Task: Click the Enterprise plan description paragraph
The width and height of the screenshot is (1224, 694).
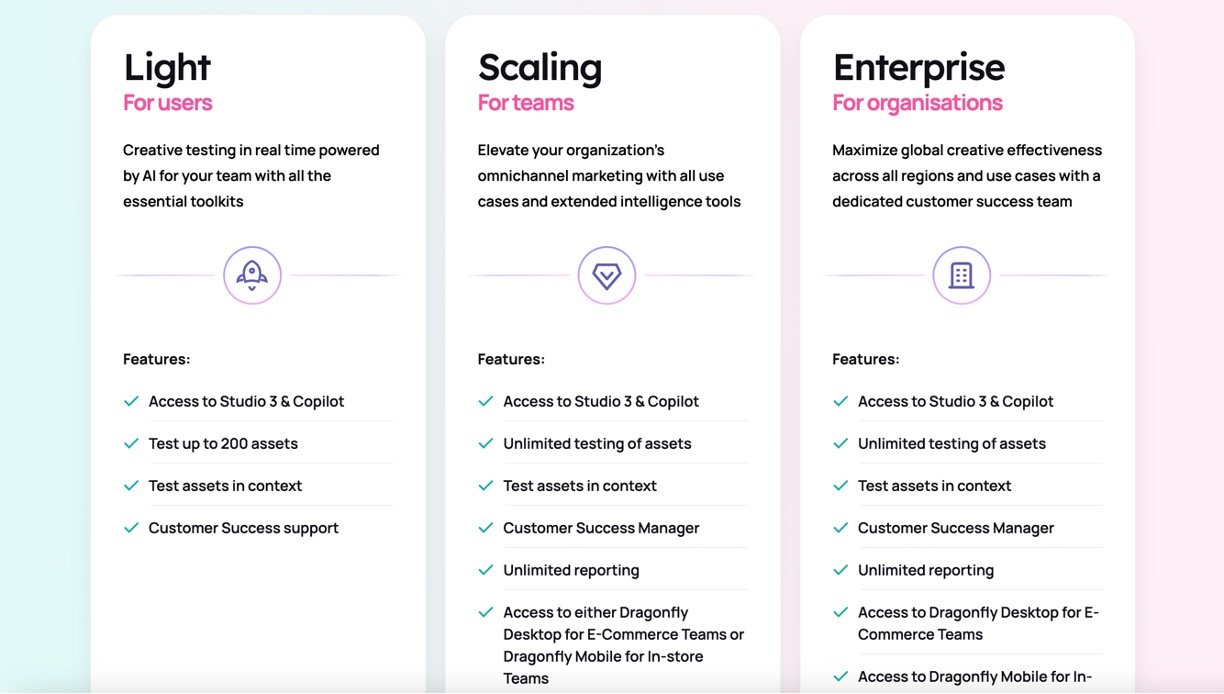Action: click(x=967, y=176)
